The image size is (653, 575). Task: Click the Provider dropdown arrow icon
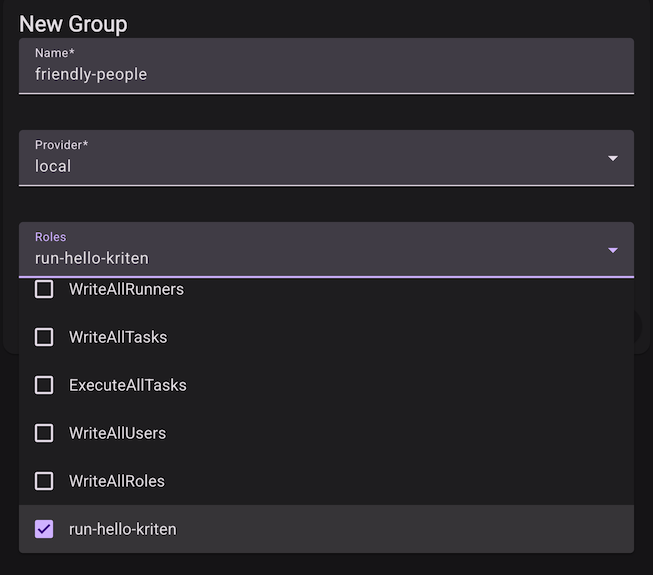pos(613,158)
